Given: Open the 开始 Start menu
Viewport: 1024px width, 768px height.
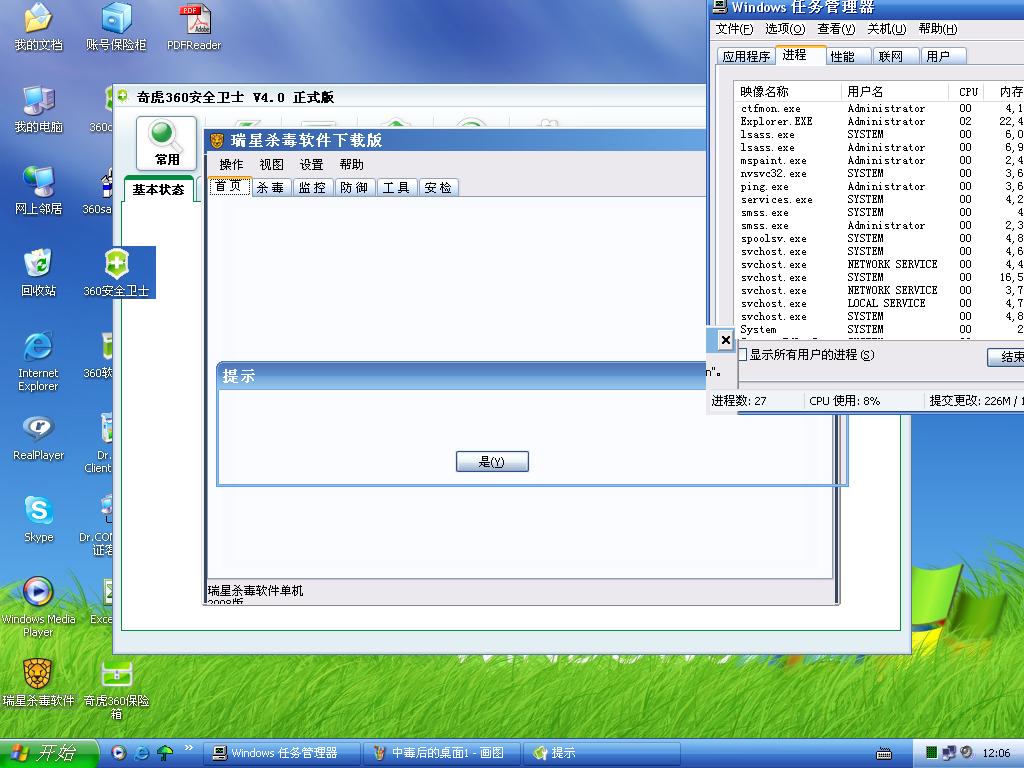Looking at the screenshot, I should [x=49, y=753].
